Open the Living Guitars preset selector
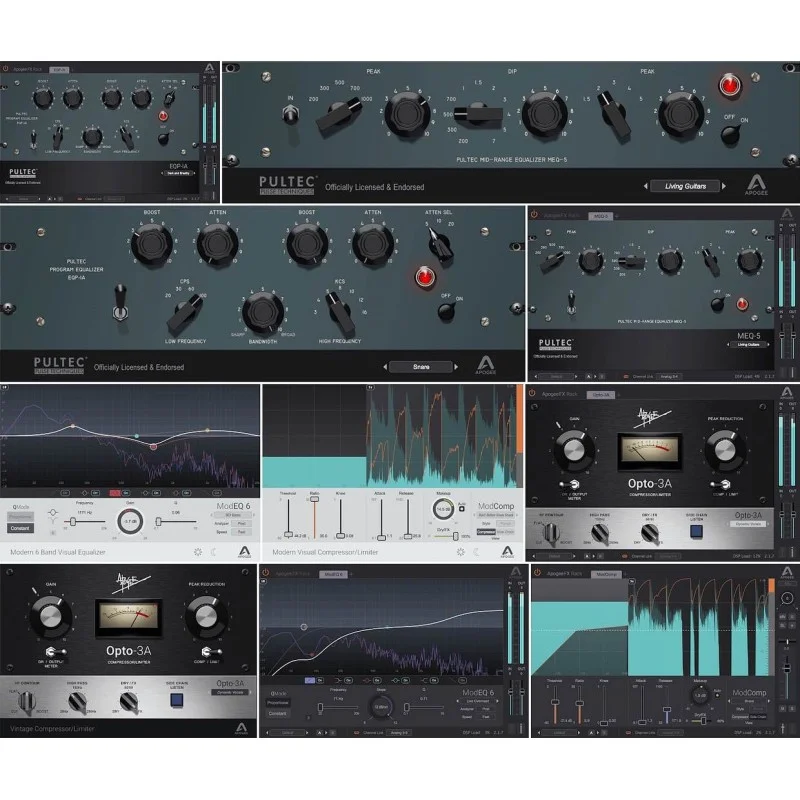Screen dimensions: 800x800 pyautogui.click(x=685, y=186)
